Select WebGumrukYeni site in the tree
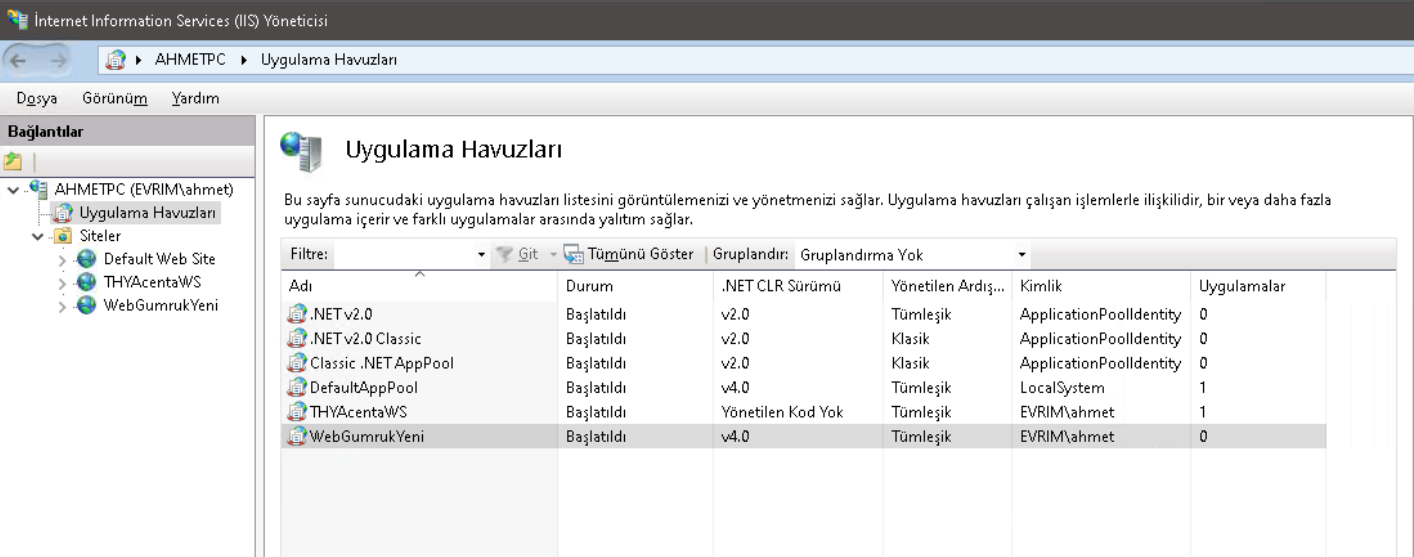 (x=160, y=305)
